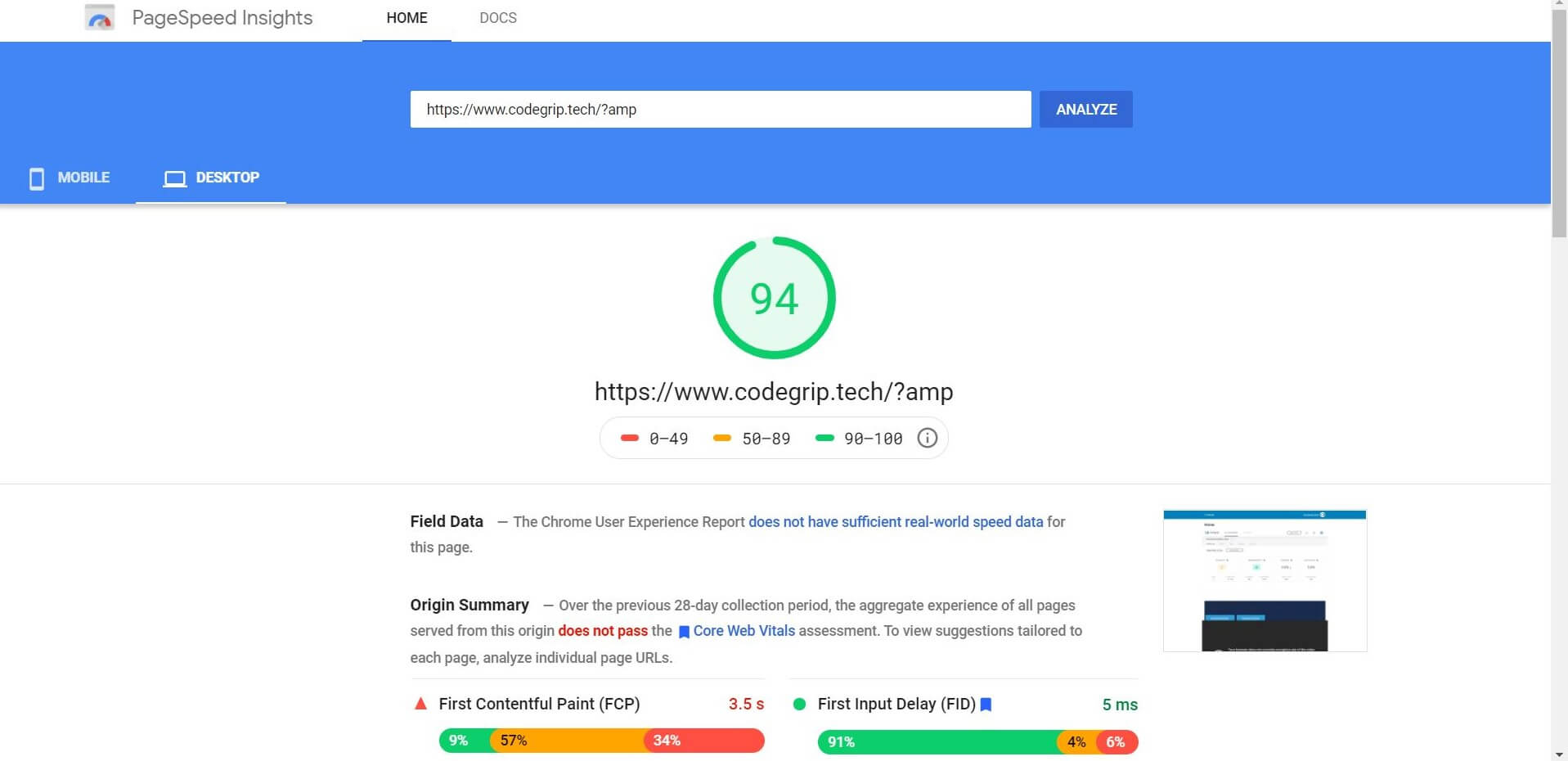Open the page screenshot thumbnail
Viewport: 1568px width, 761px height.
click(x=1265, y=581)
